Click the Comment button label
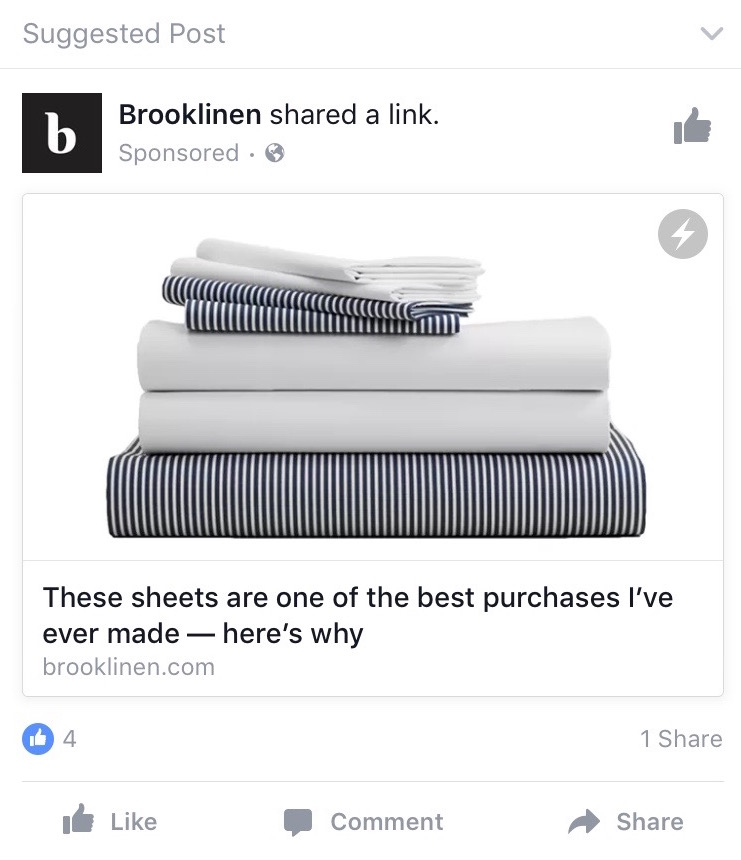Screen dimensions: 741x860 point(387,822)
